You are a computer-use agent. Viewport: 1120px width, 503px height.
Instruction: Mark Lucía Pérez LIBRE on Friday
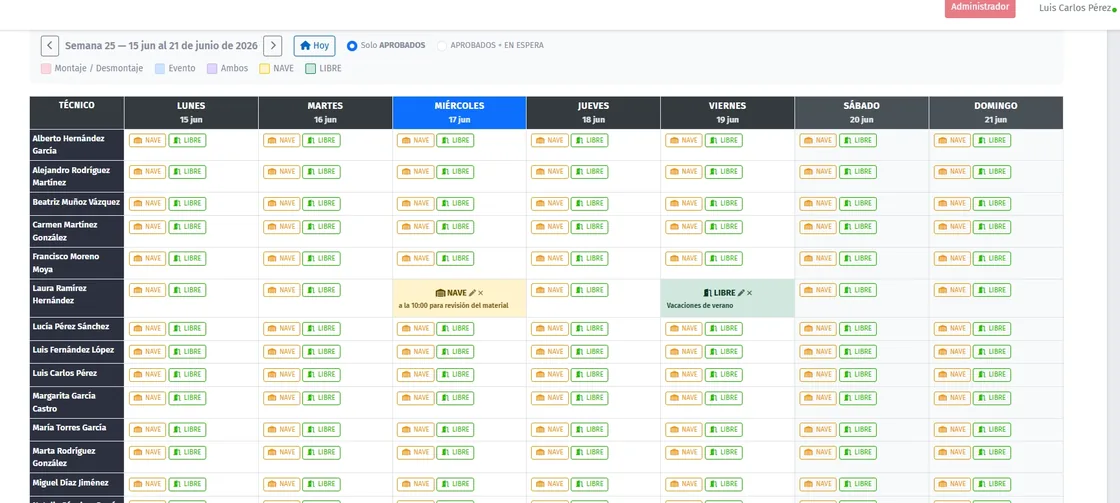[x=724, y=329]
